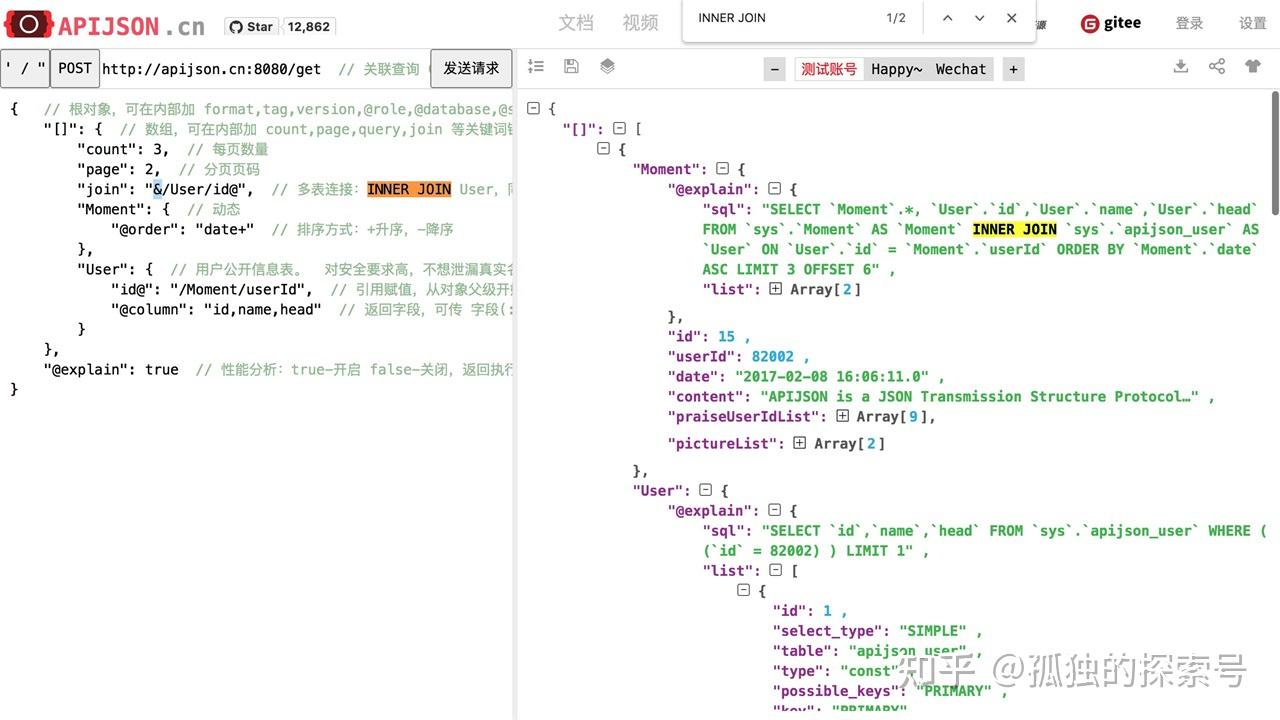Screen dimensions: 1280x720
Task: Collapse User explain "list" array
Action: click(x=775, y=570)
